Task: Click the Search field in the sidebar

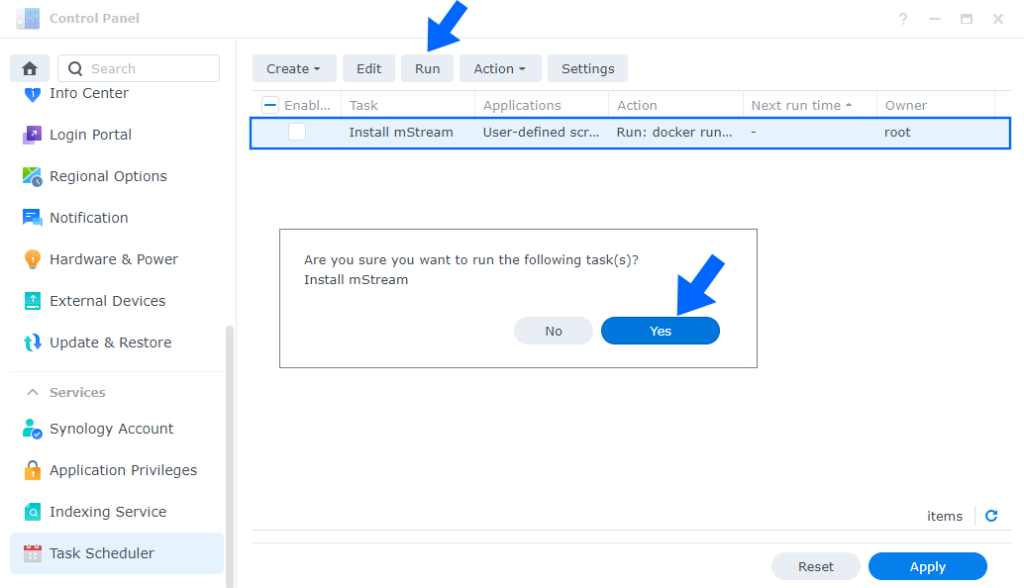Action: [138, 67]
